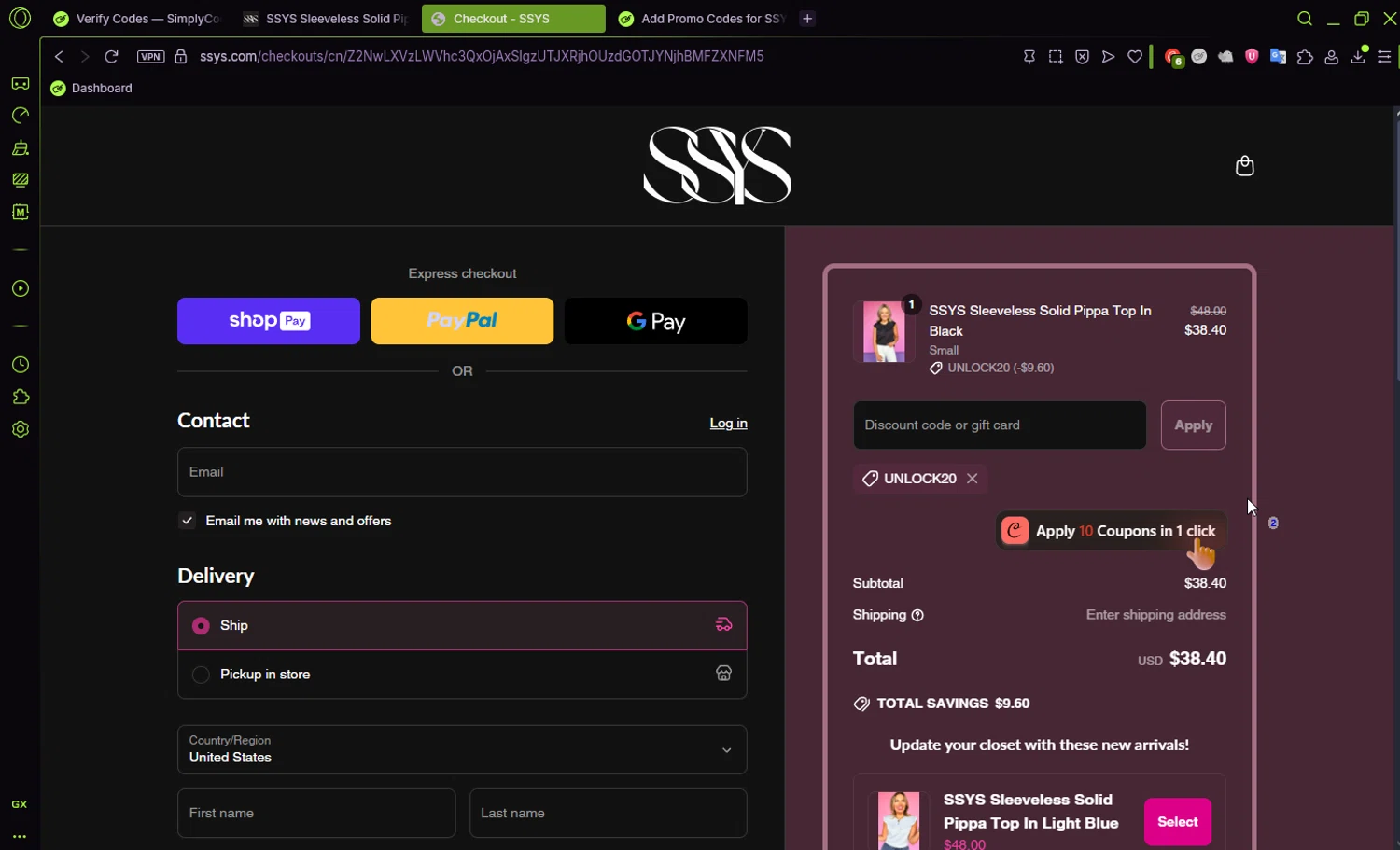View site security lock info
Viewport: 1400px width, 850px height.
pyautogui.click(x=181, y=57)
